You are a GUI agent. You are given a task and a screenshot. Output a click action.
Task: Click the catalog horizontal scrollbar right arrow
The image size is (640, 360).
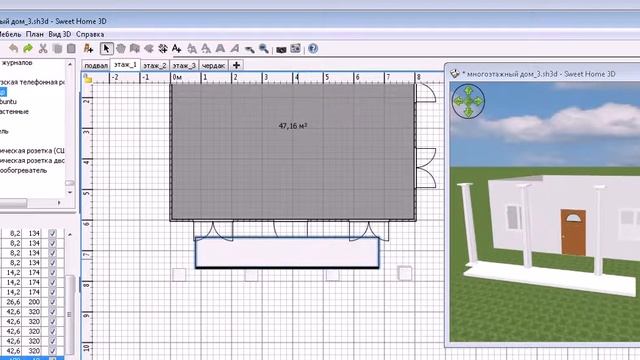59,202
